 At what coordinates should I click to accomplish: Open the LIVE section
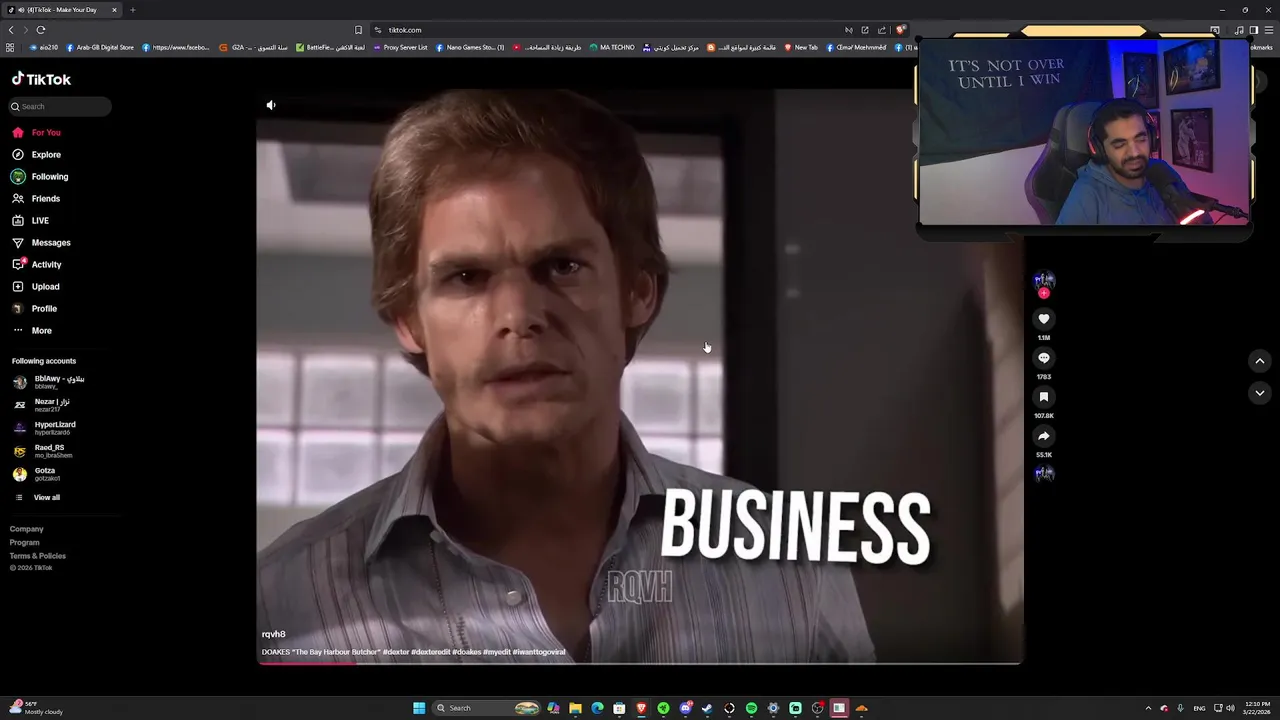pos(30,220)
